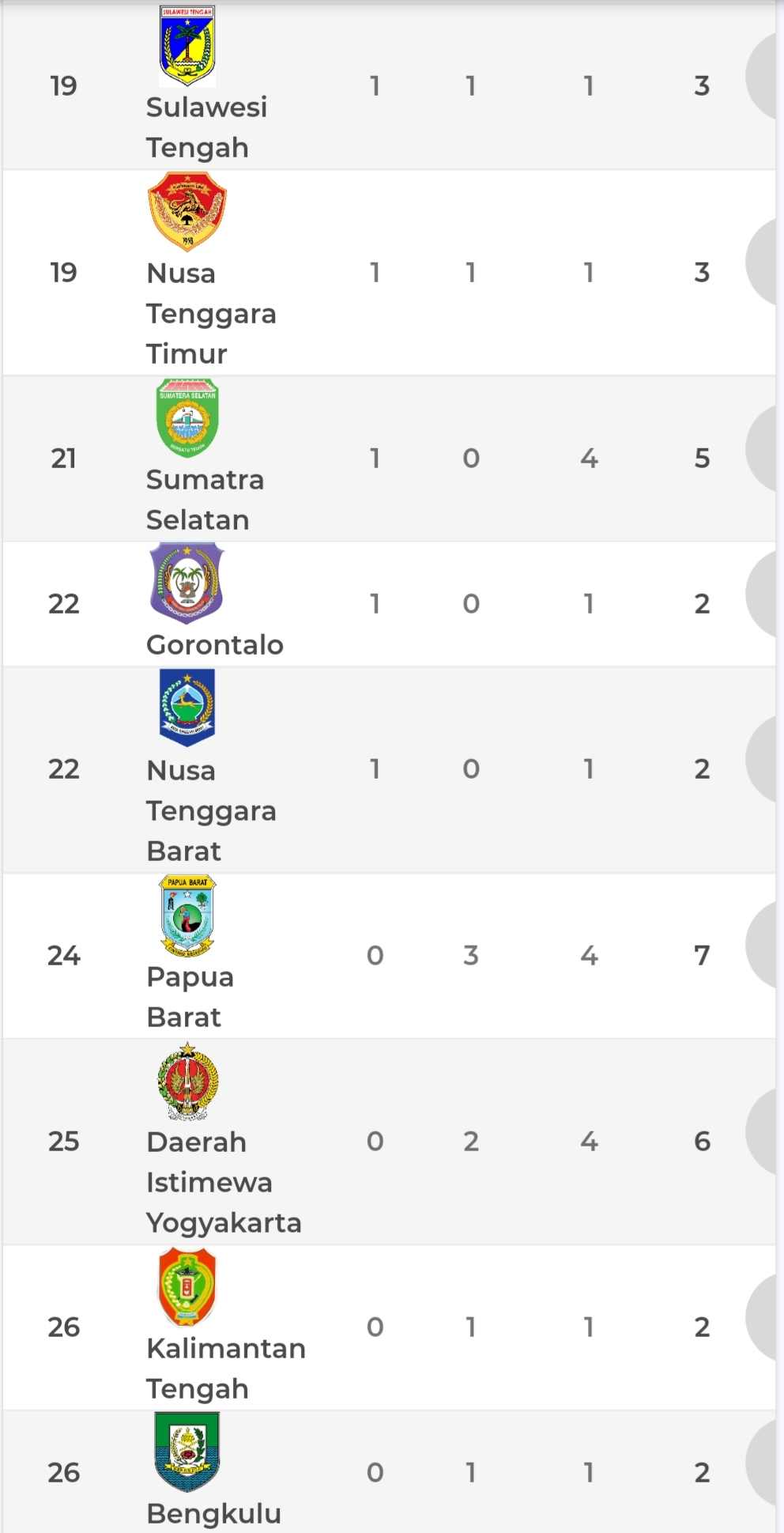Select the rank number 21 cell
The image size is (784, 1533).
[x=64, y=458]
